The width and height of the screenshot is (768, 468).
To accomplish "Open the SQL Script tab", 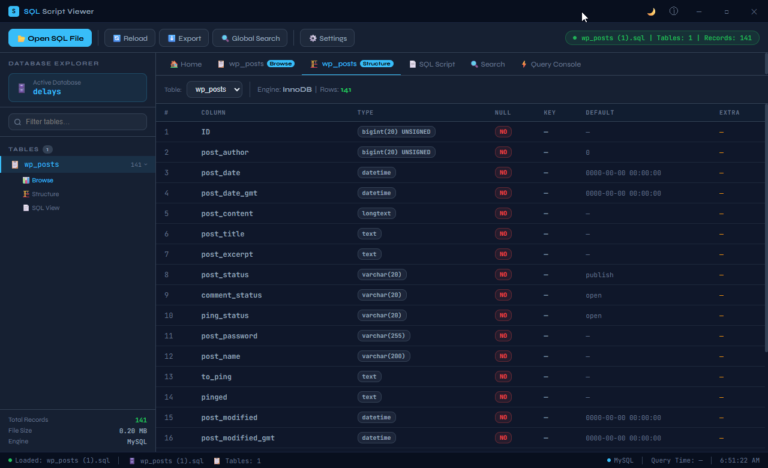I will pos(432,64).
